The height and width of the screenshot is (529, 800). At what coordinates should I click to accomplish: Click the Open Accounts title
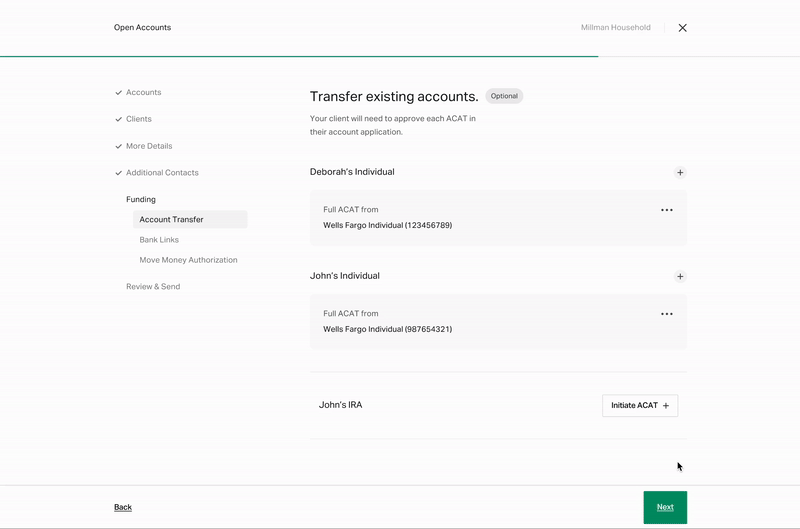[142, 28]
